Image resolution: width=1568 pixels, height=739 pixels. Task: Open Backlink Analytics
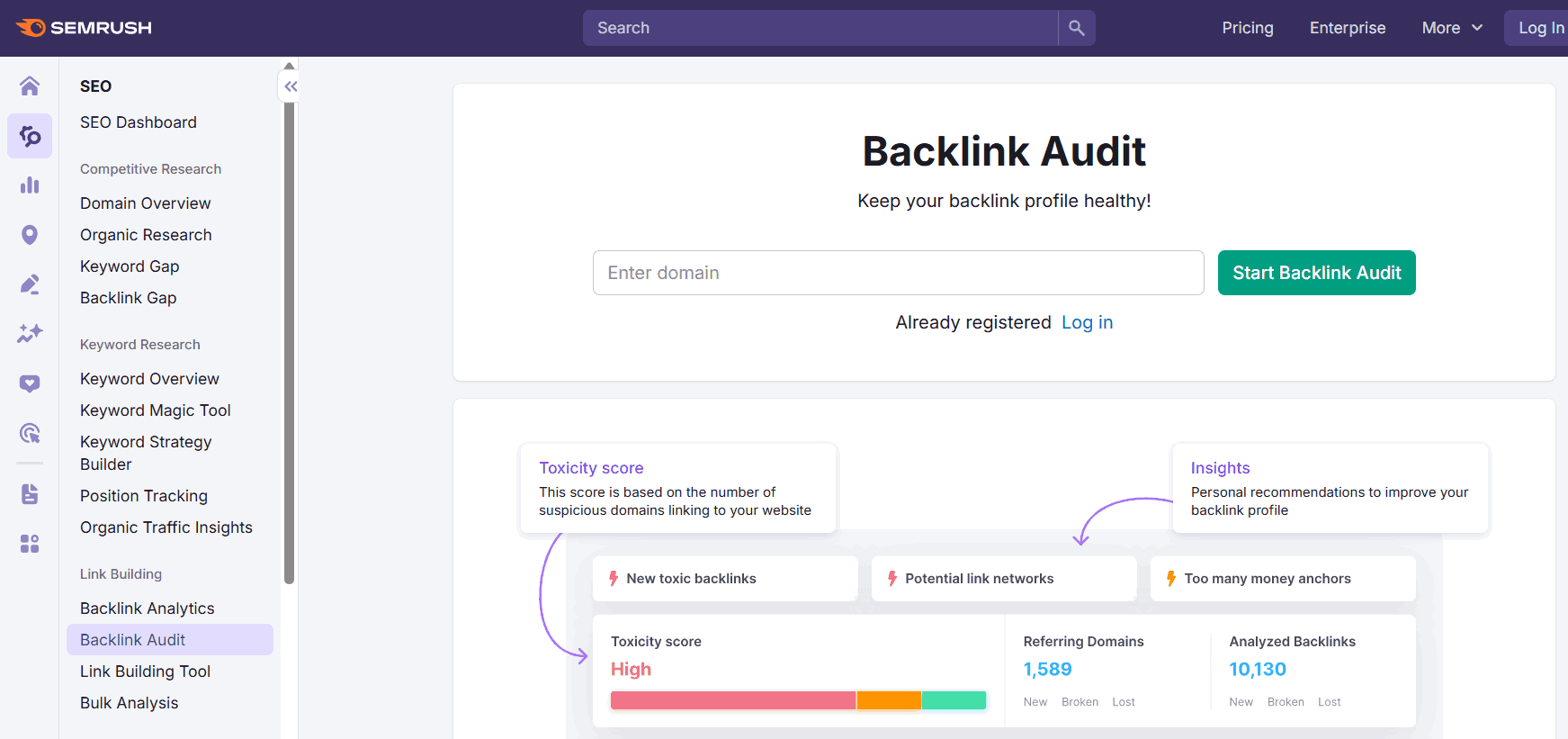click(148, 608)
